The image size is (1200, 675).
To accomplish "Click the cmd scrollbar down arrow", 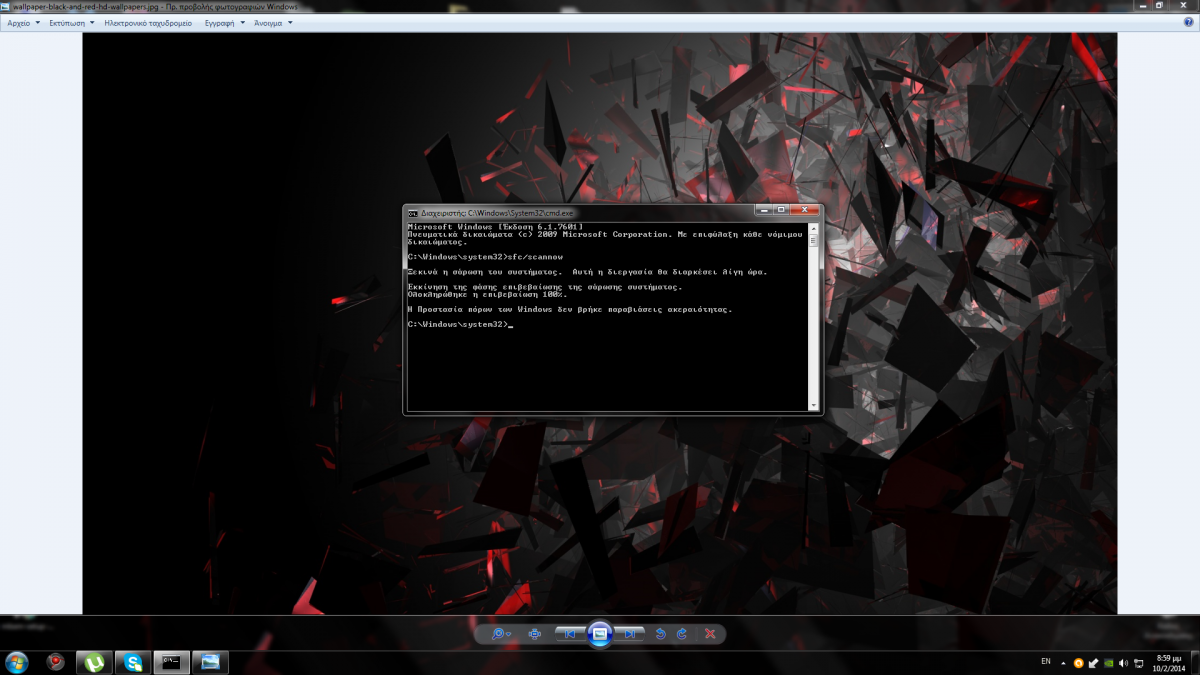I will click(813, 405).
